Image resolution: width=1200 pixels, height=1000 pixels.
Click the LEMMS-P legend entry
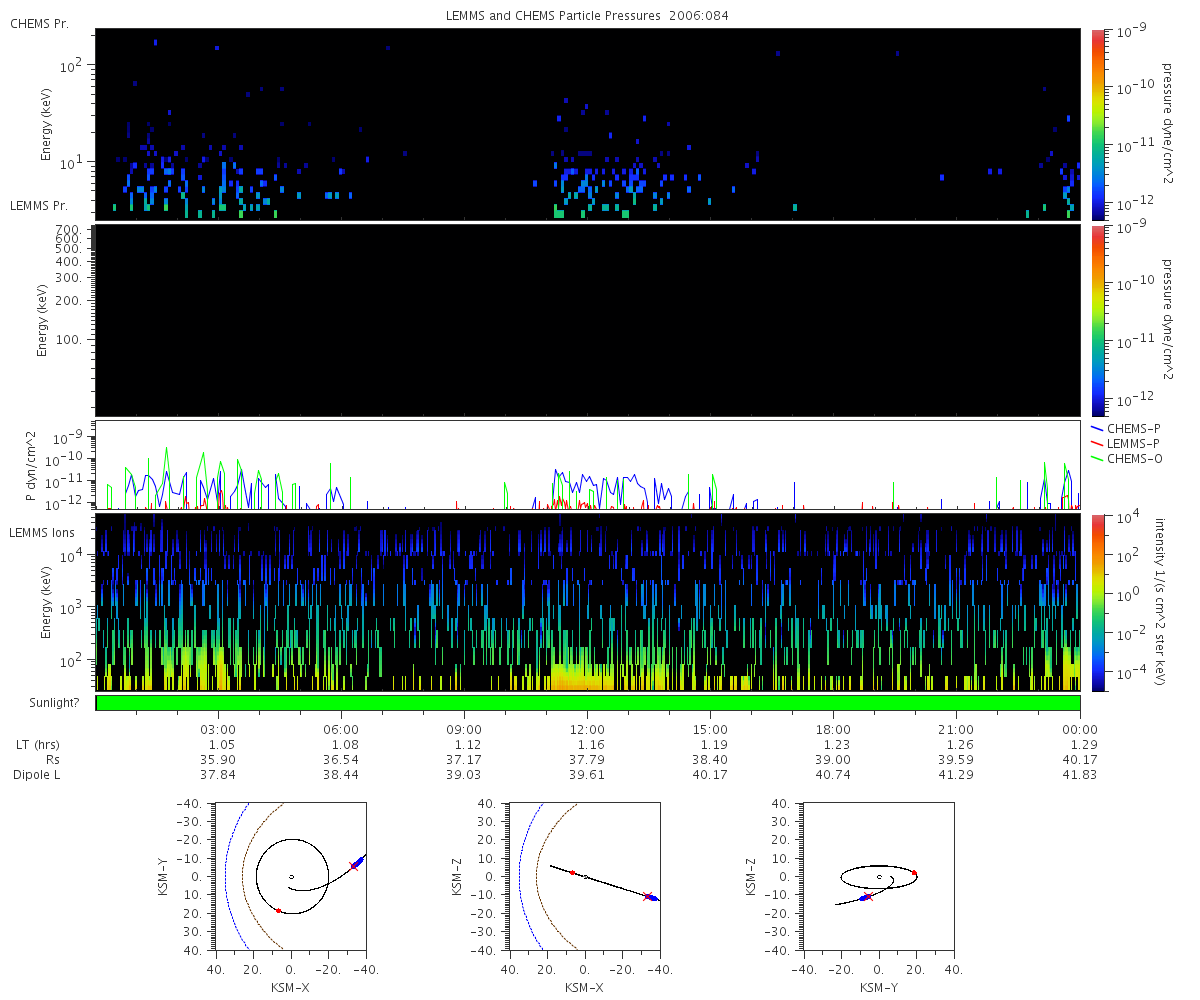(1127, 443)
